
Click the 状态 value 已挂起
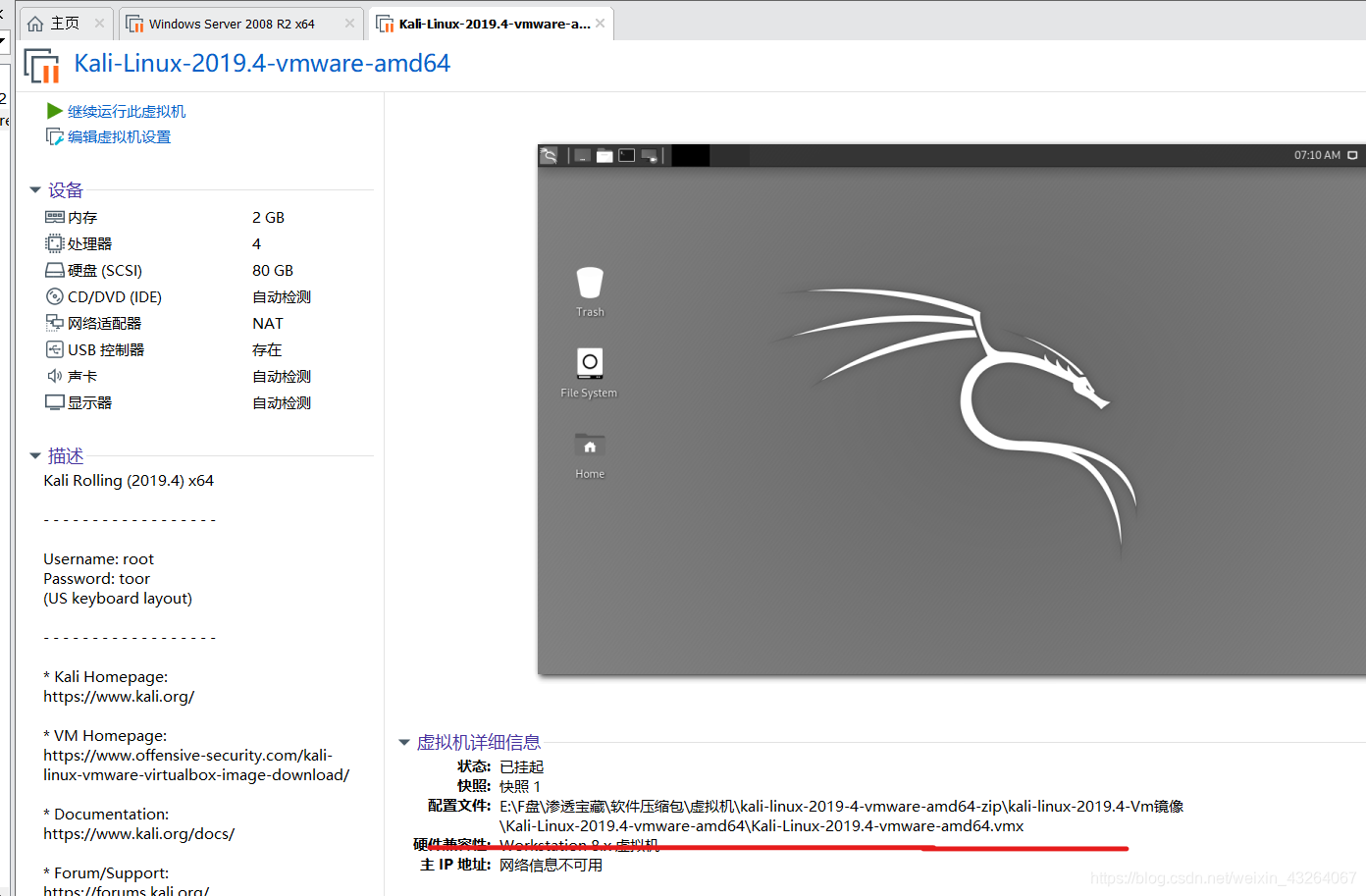[x=521, y=766]
